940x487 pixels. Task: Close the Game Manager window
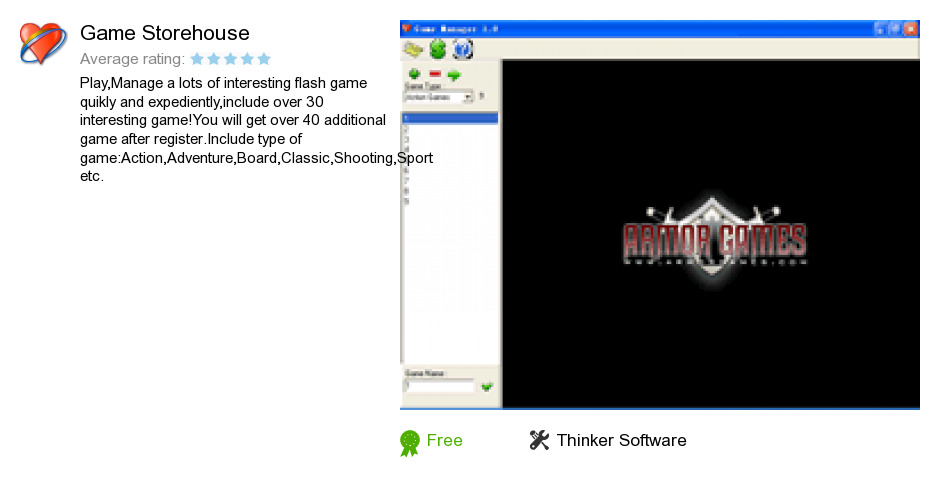pos(911,29)
